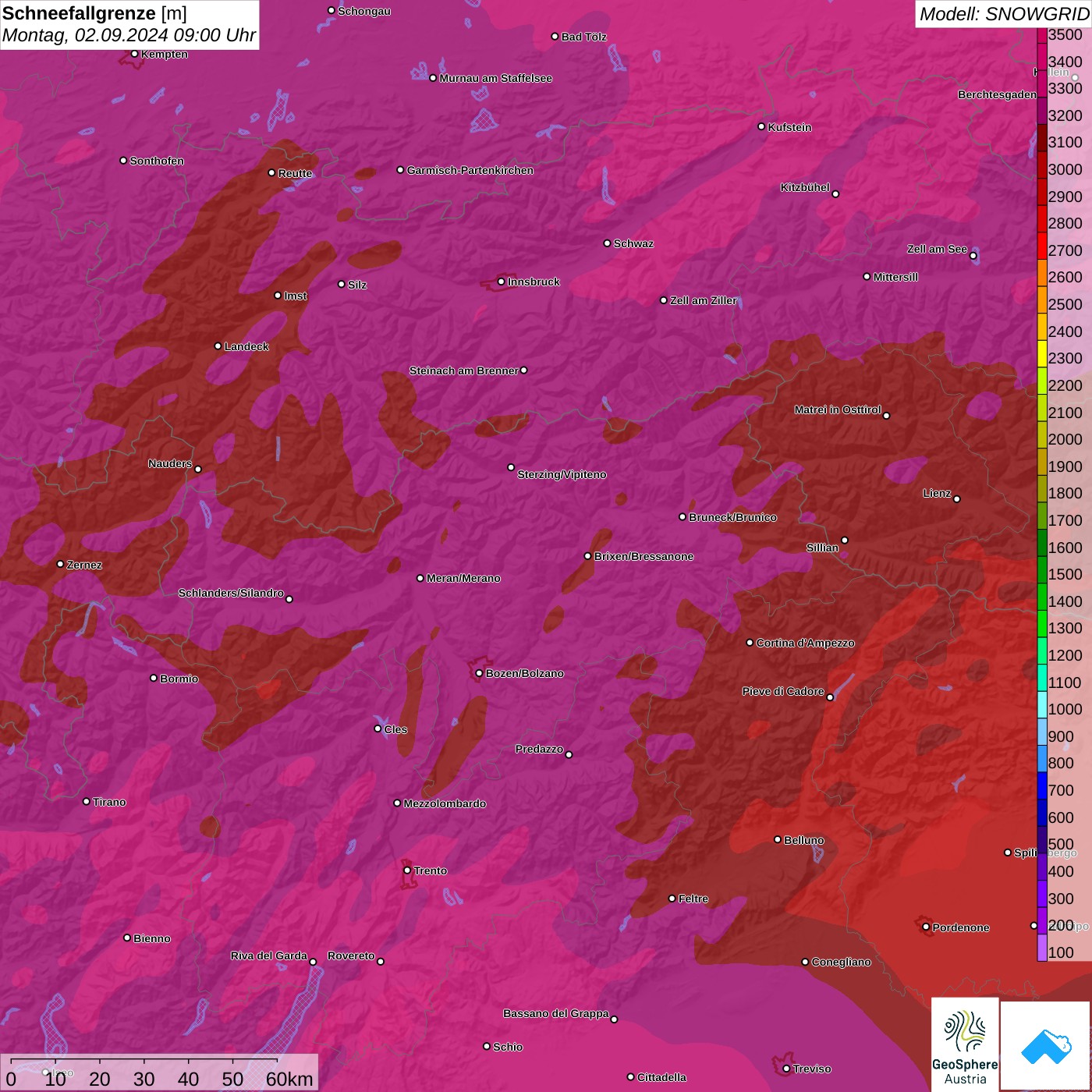Click the Kempten city marker
This screenshot has height=1092, width=1092.
pyautogui.click(x=135, y=54)
